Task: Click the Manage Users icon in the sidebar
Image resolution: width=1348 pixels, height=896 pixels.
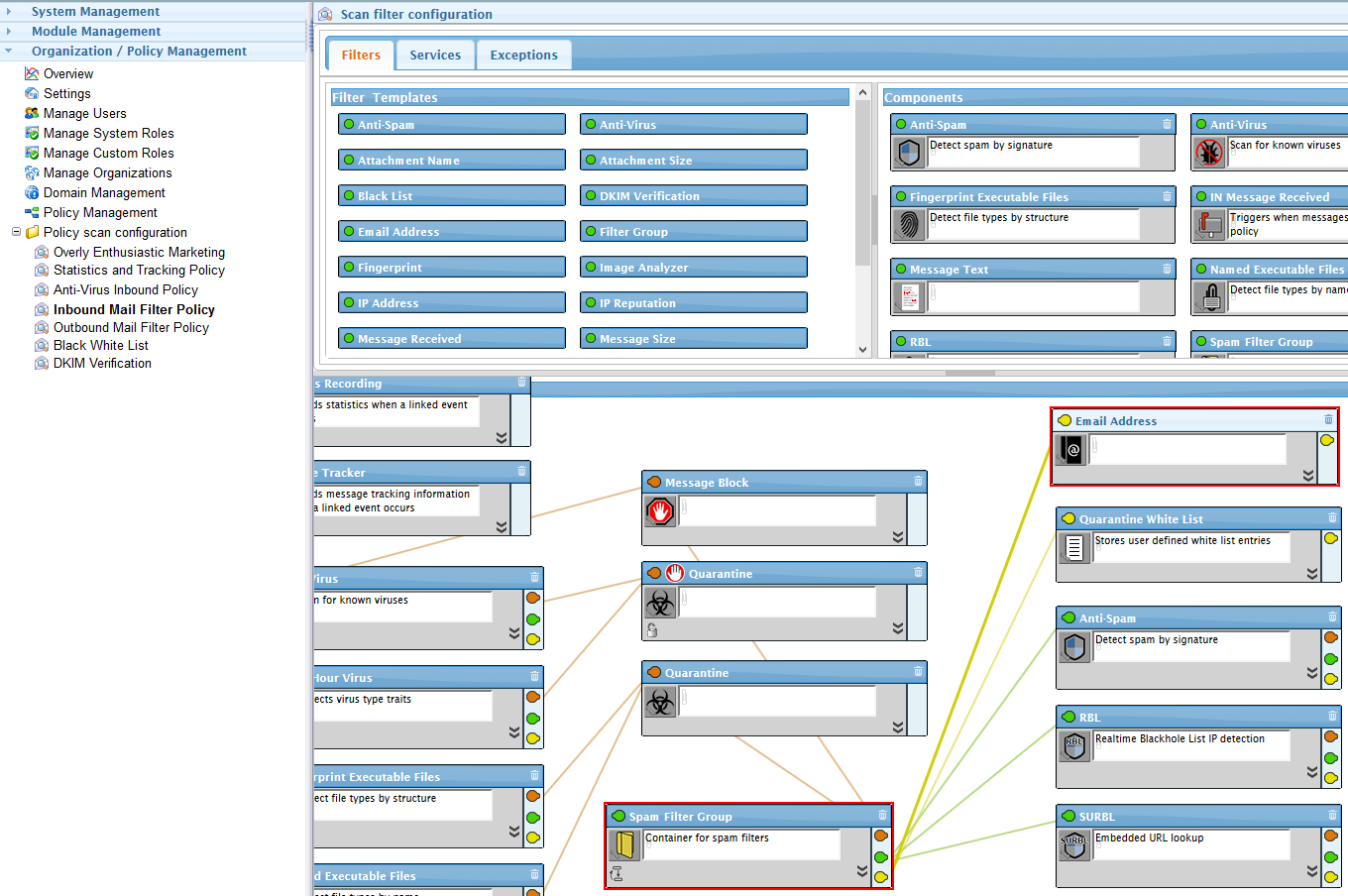Action: [32, 113]
